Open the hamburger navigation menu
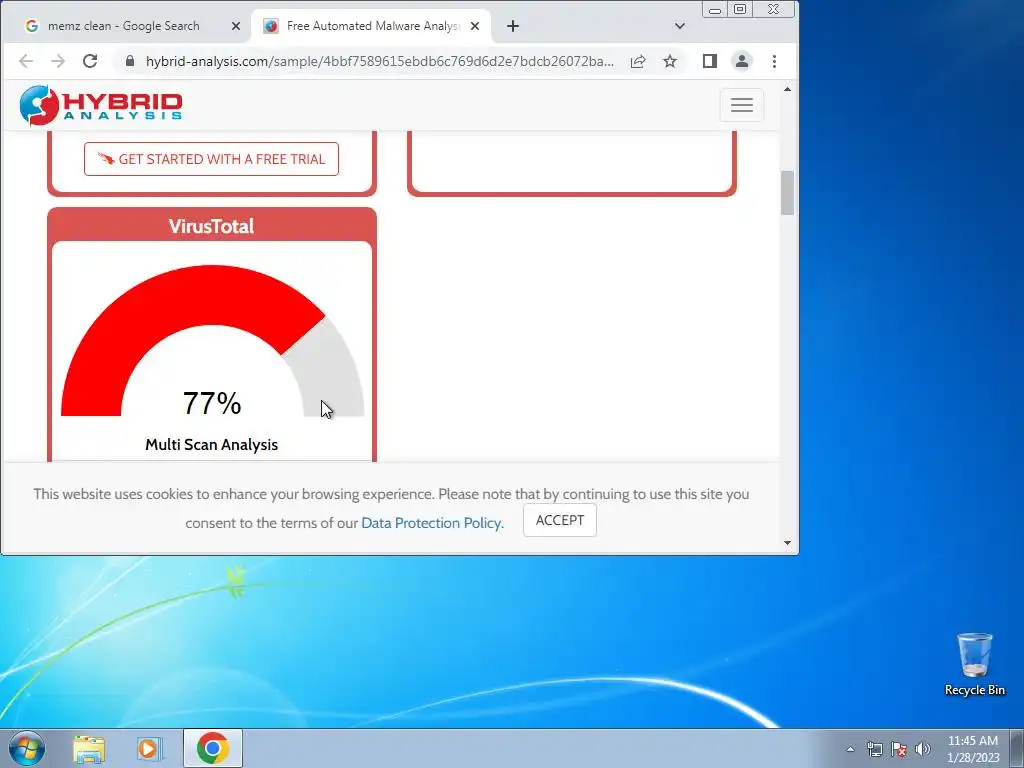This screenshot has width=1024, height=768. click(x=742, y=104)
